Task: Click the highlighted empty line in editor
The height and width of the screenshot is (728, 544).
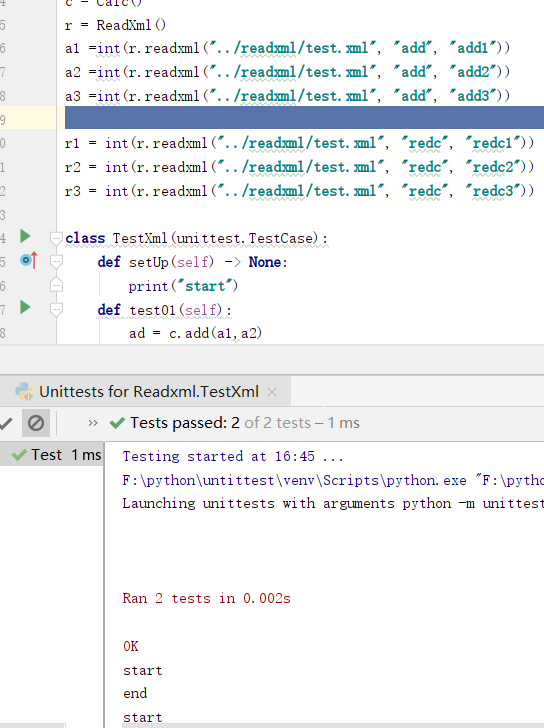Action: [x=304, y=117]
